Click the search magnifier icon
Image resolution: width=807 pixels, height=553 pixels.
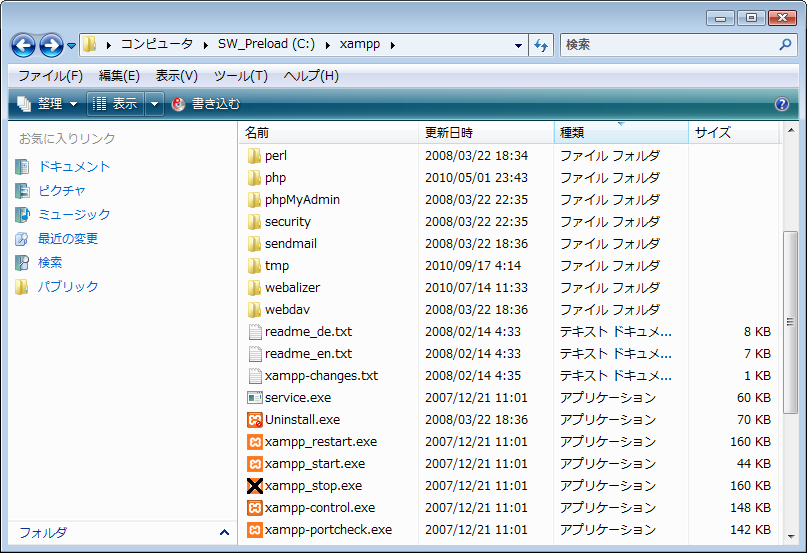click(785, 45)
